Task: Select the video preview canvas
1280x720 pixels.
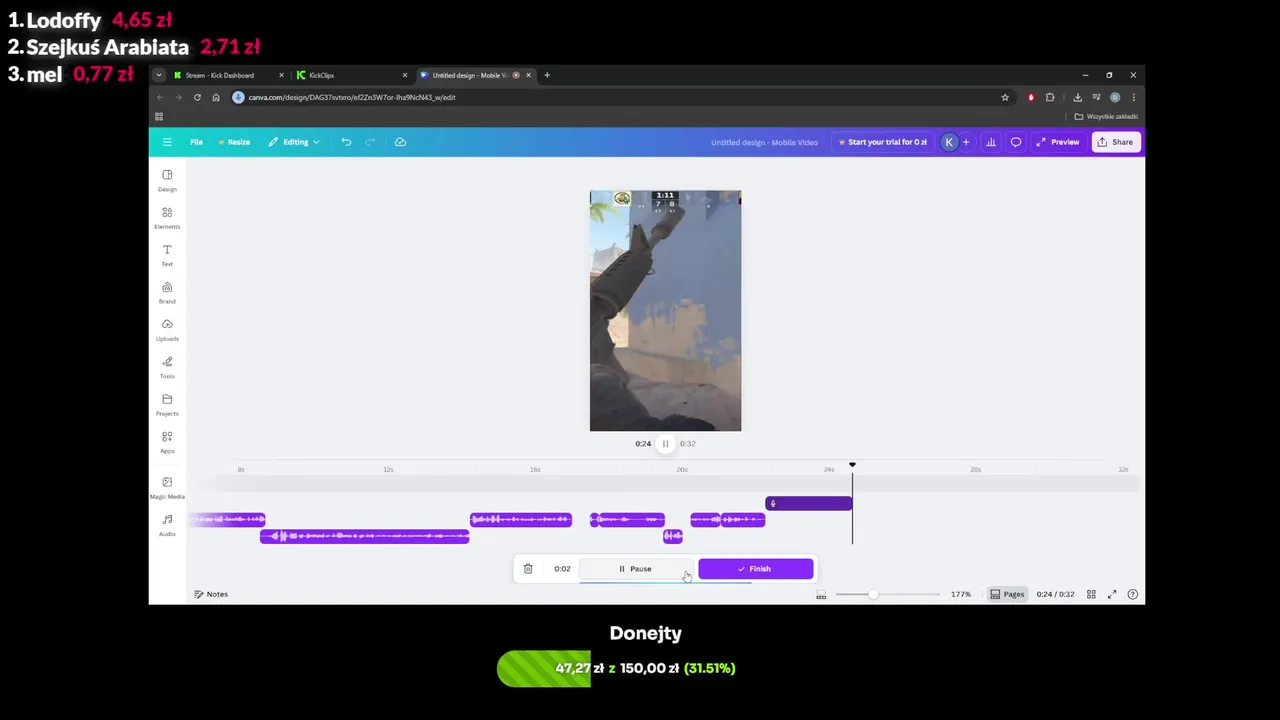Action: pyautogui.click(x=665, y=311)
